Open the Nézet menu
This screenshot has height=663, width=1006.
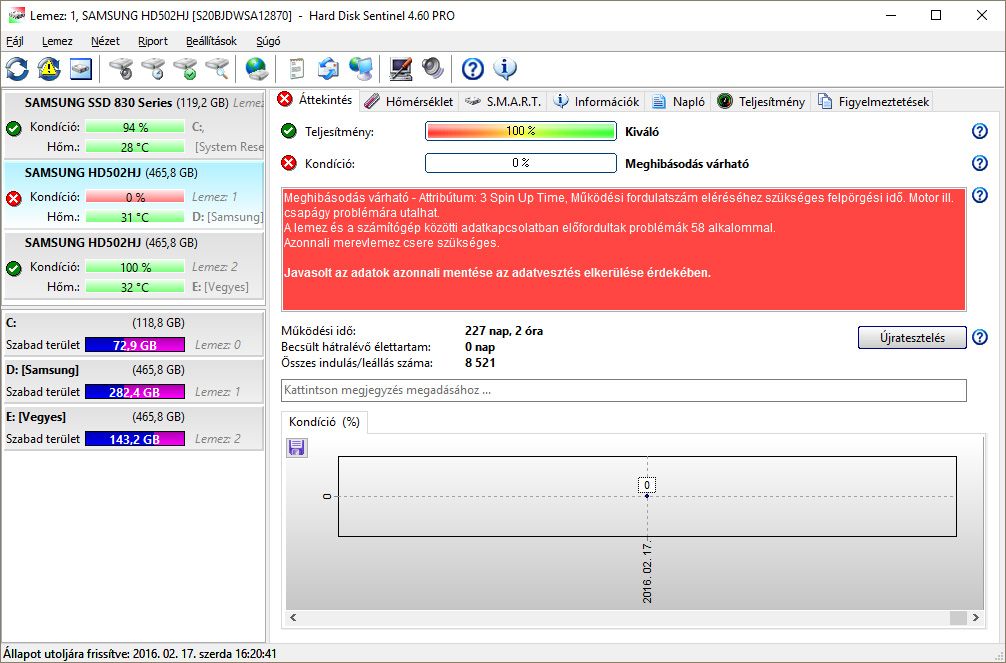pyautogui.click(x=105, y=41)
